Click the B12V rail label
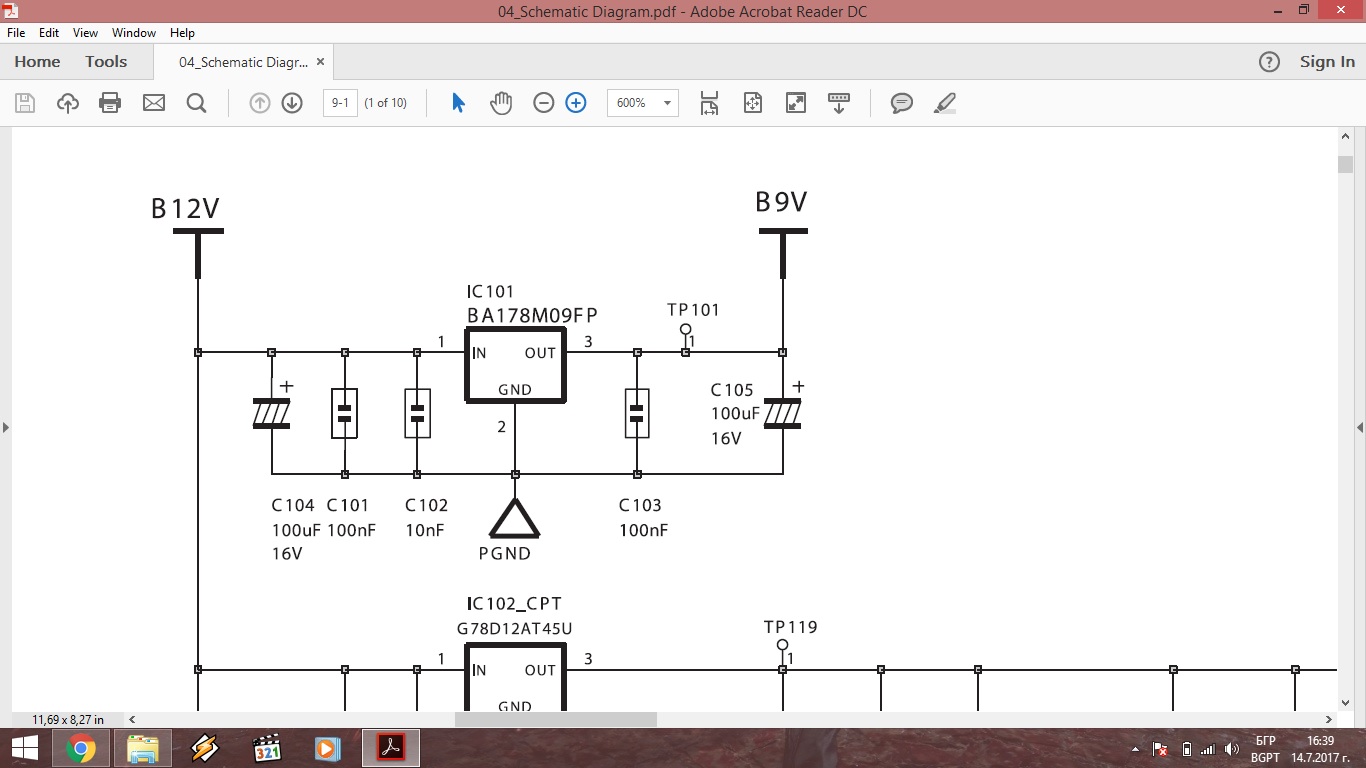The image size is (1366, 768). (185, 208)
